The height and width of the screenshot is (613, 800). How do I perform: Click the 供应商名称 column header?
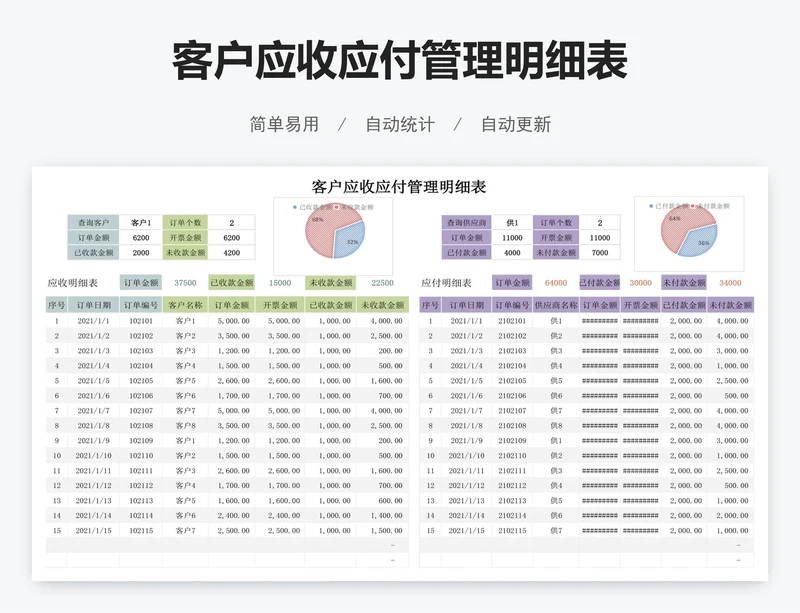tap(556, 305)
